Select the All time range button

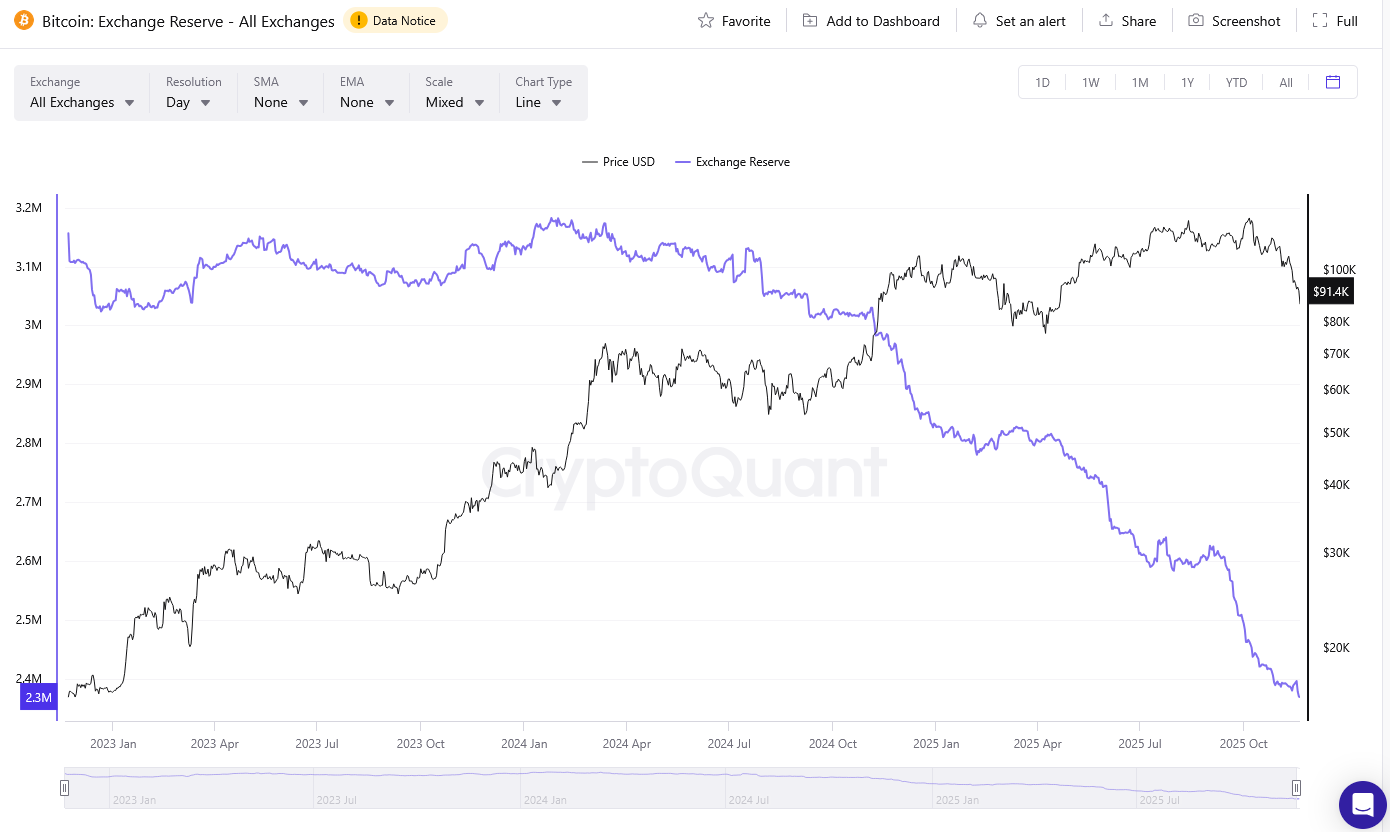[1286, 83]
